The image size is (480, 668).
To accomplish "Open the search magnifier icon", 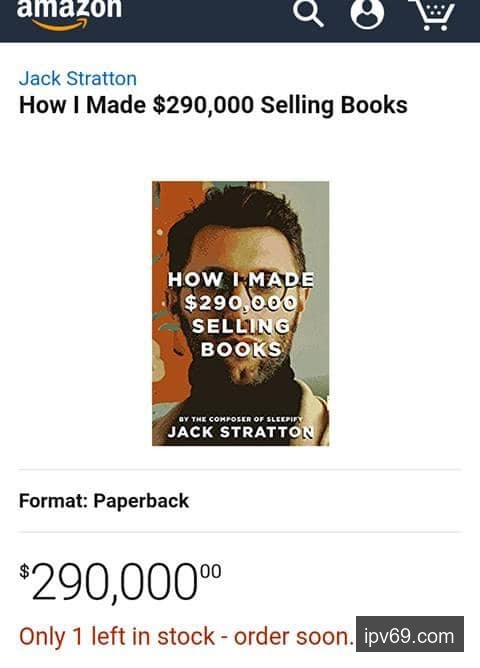I will (x=308, y=12).
